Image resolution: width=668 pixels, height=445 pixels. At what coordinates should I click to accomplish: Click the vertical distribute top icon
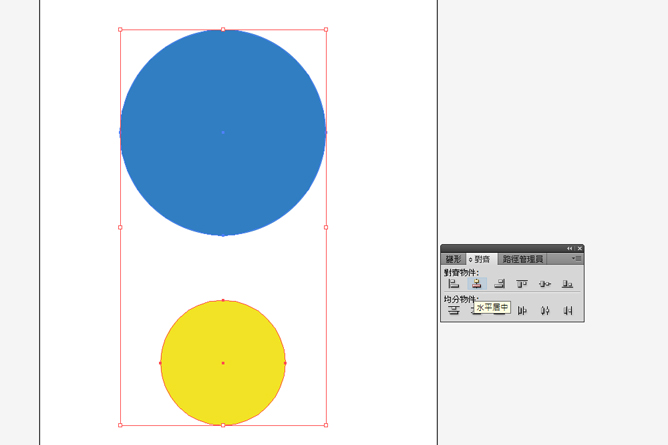[x=454, y=311]
